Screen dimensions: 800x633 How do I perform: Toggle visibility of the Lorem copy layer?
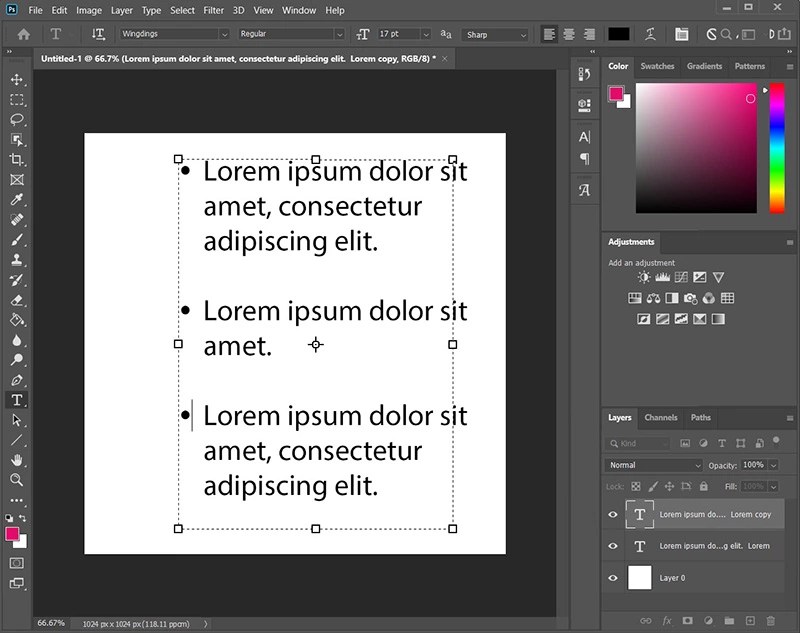pos(613,514)
